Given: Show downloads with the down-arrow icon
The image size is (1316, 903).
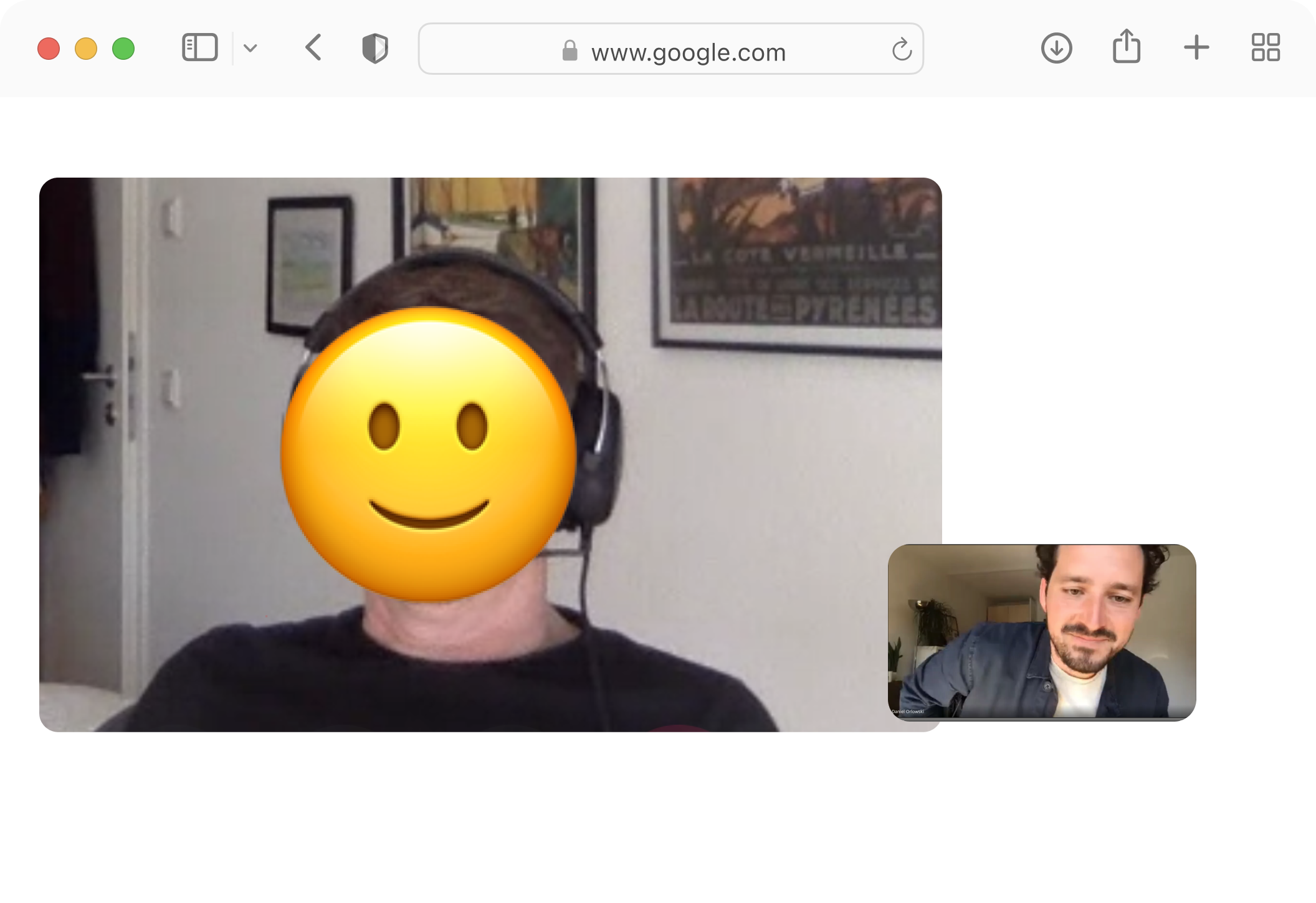Looking at the screenshot, I should tap(1056, 48).
